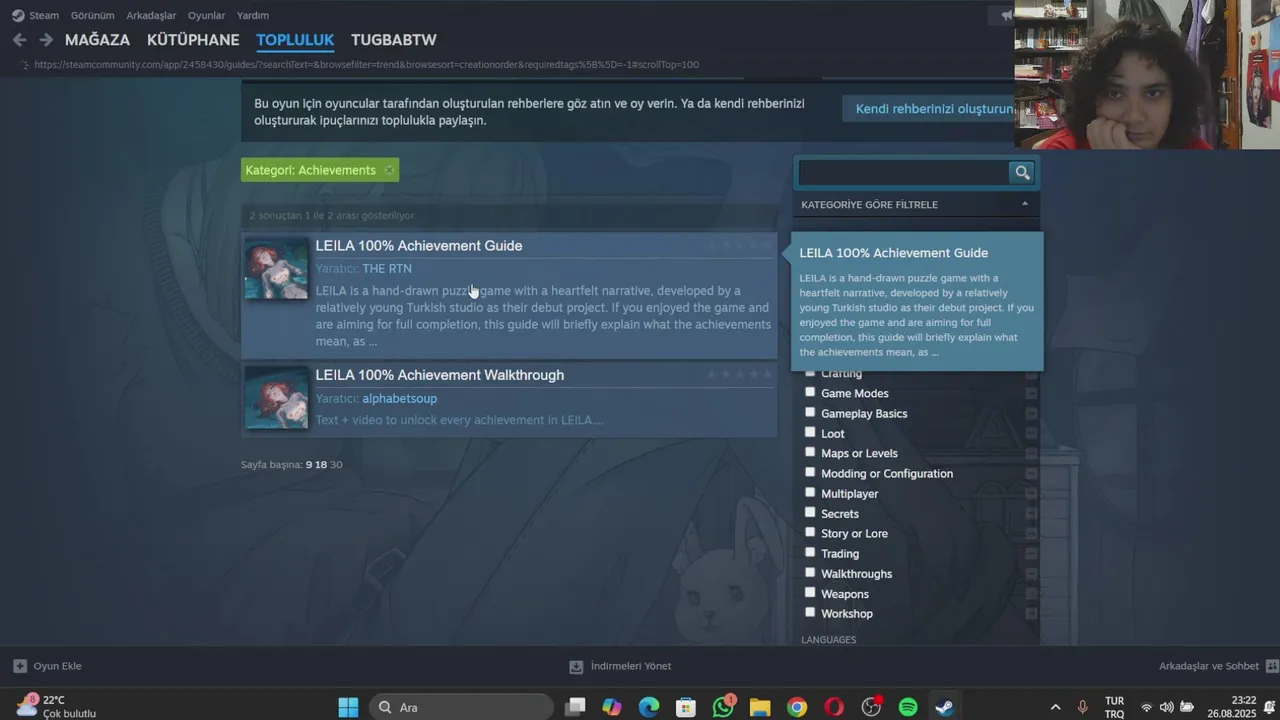The image size is (1280, 720).
Task: Open Microsoft Store from the taskbar
Action: (686, 707)
